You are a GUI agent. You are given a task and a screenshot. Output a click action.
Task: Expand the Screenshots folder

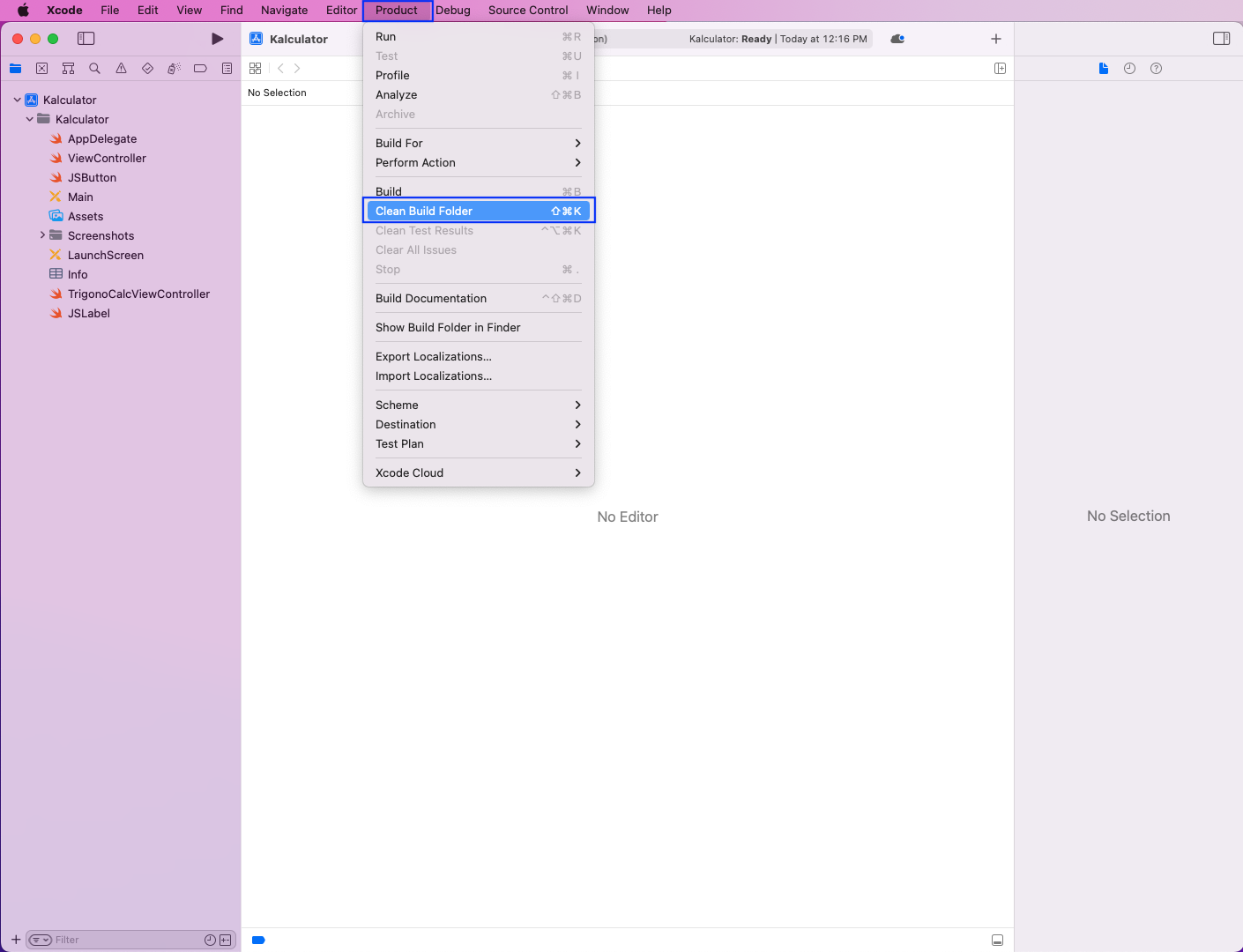[x=42, y=235]
